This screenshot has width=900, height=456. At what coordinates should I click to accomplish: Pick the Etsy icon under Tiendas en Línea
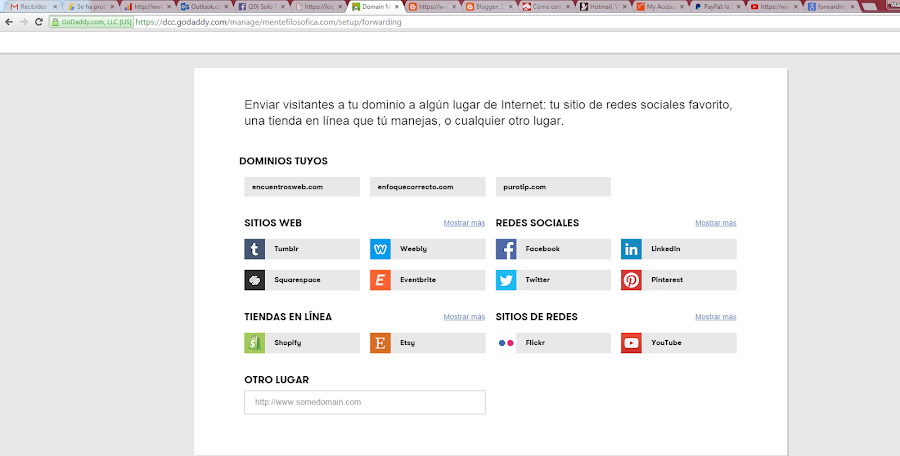[x=380, y=343]
